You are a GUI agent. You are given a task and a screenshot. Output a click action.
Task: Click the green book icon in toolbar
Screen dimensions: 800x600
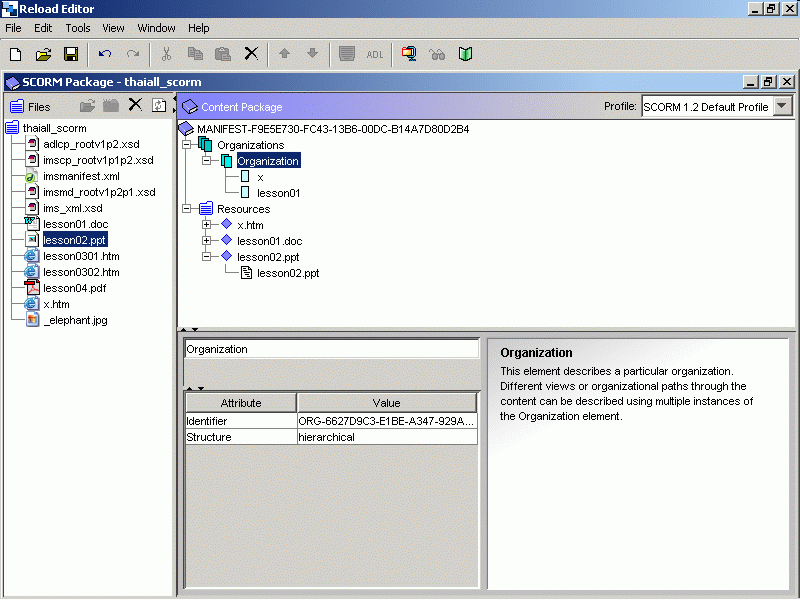click(465, 54)
